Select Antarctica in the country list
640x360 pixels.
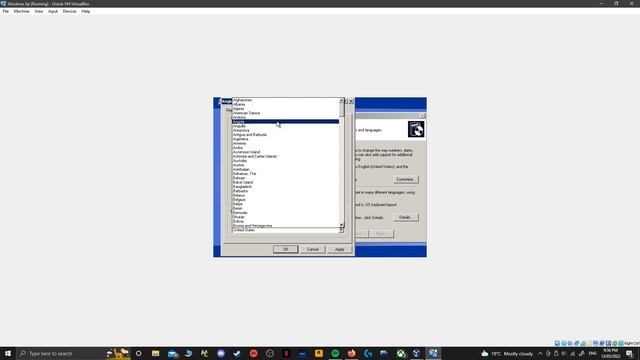[x=285, y=131]
